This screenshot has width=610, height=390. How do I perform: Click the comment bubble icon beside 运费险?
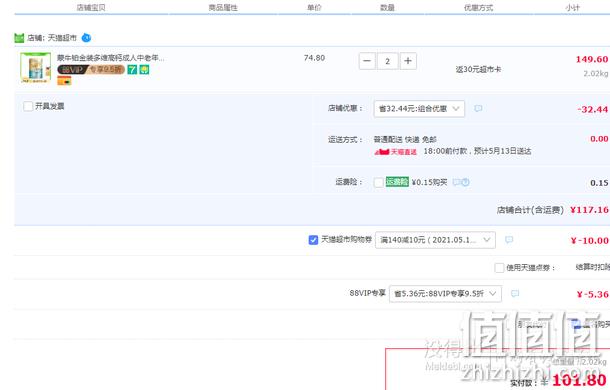(457, 182)
